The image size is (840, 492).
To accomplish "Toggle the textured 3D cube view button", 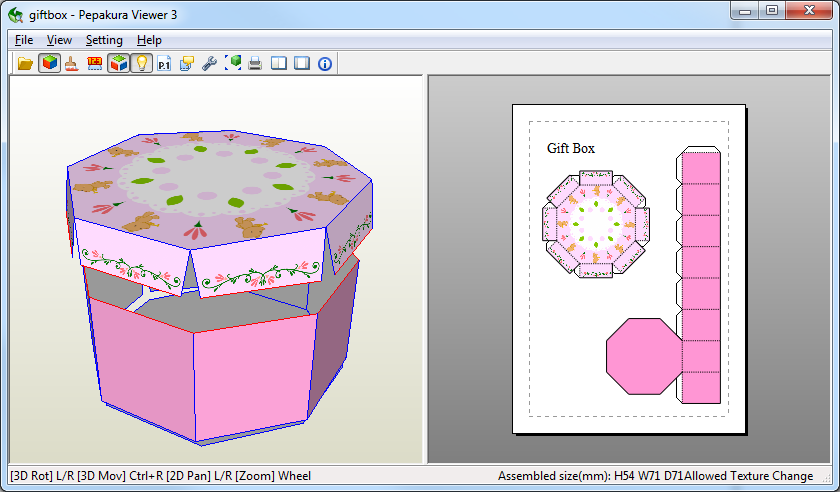I will pos(49,64).
